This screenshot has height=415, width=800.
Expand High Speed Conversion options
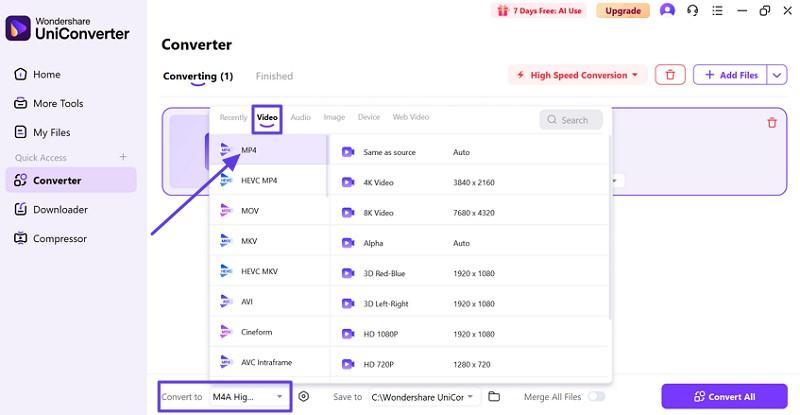pyautogui.click(x=578, y=75)
